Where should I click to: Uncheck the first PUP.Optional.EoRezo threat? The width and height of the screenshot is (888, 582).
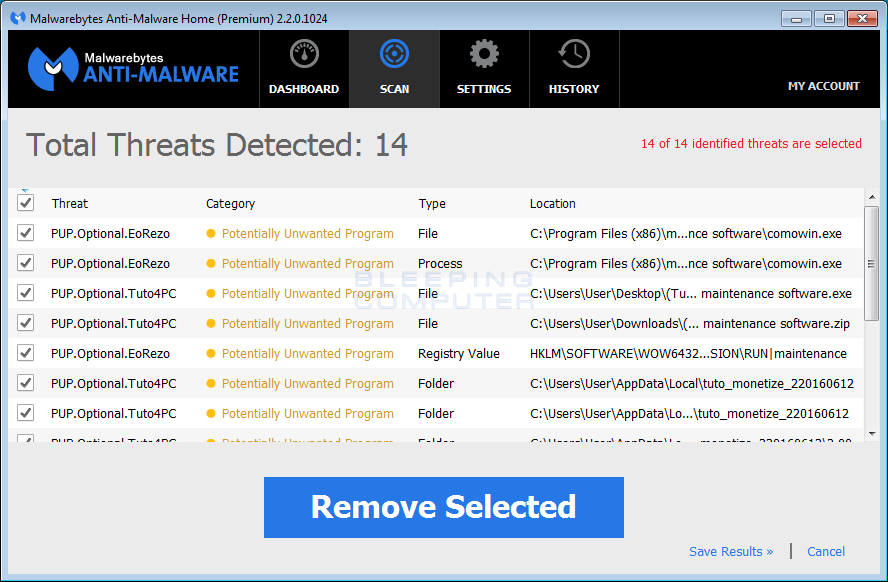[25, 233]
